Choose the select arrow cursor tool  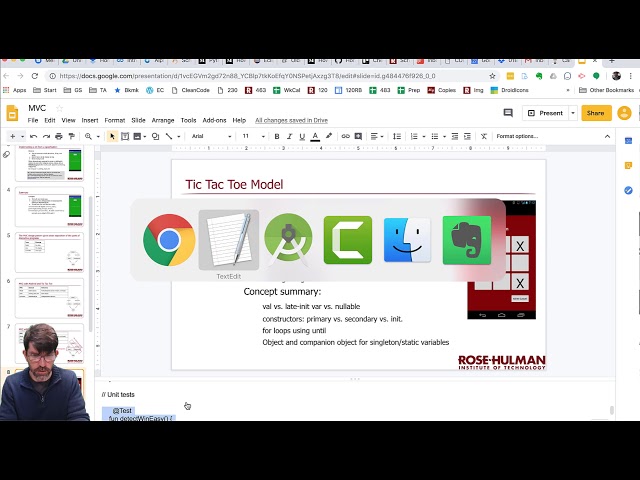(112, 136)
